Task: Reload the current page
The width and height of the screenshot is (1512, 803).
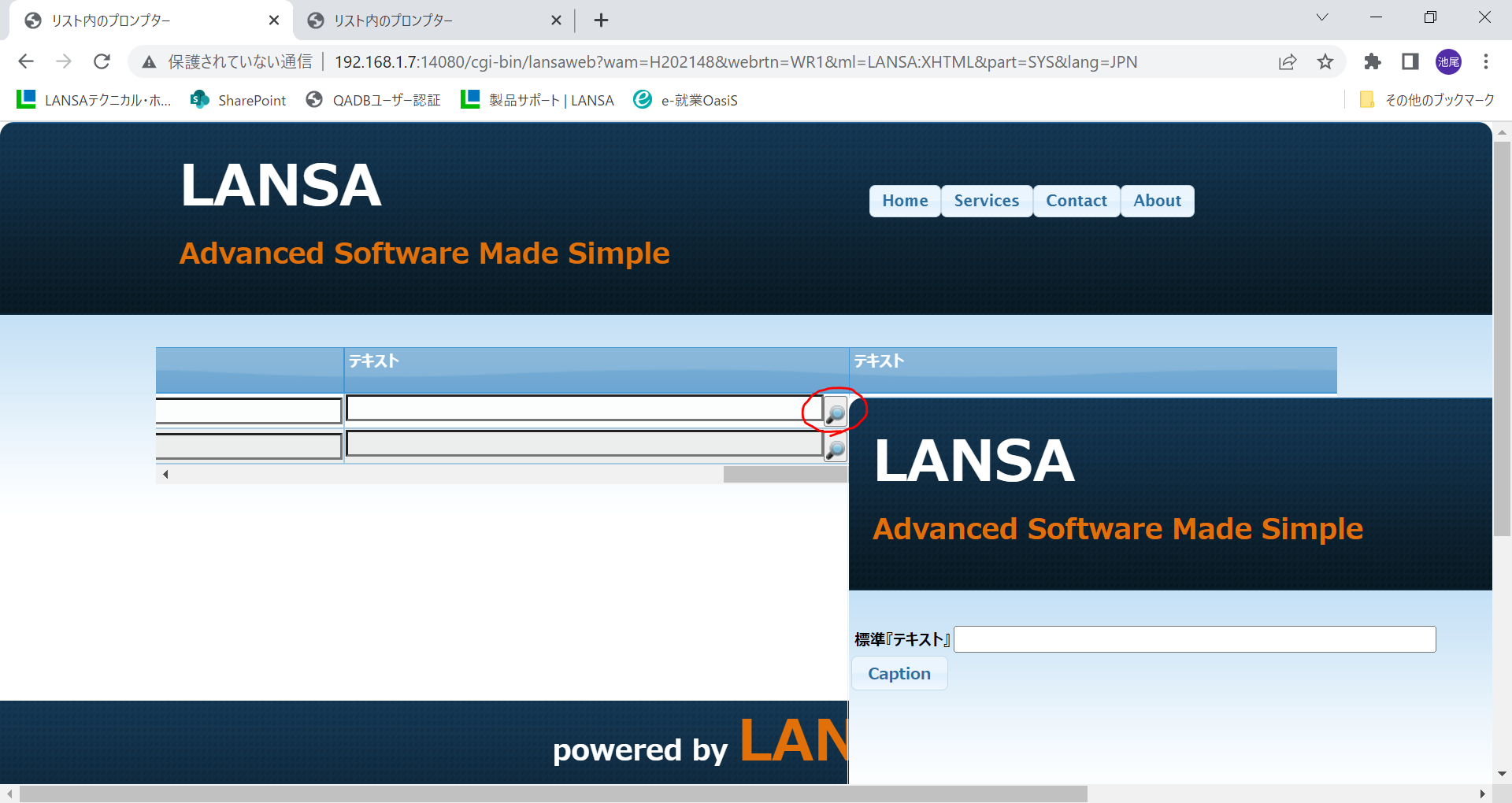Action: pos(102,61)
